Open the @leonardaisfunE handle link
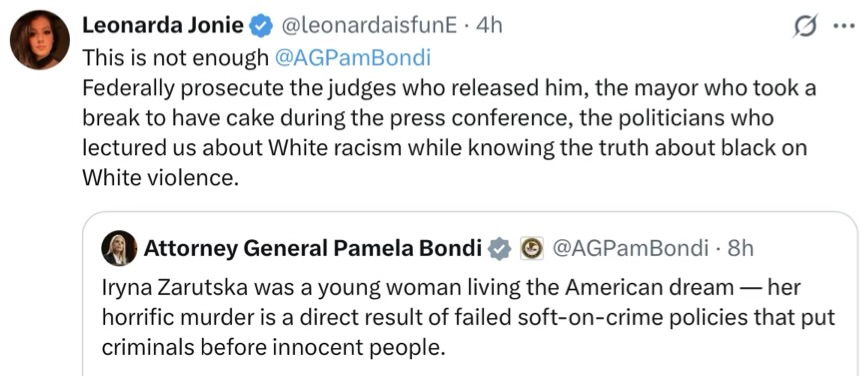The width and height of the screenshot is (868, 376). (370, 25)
